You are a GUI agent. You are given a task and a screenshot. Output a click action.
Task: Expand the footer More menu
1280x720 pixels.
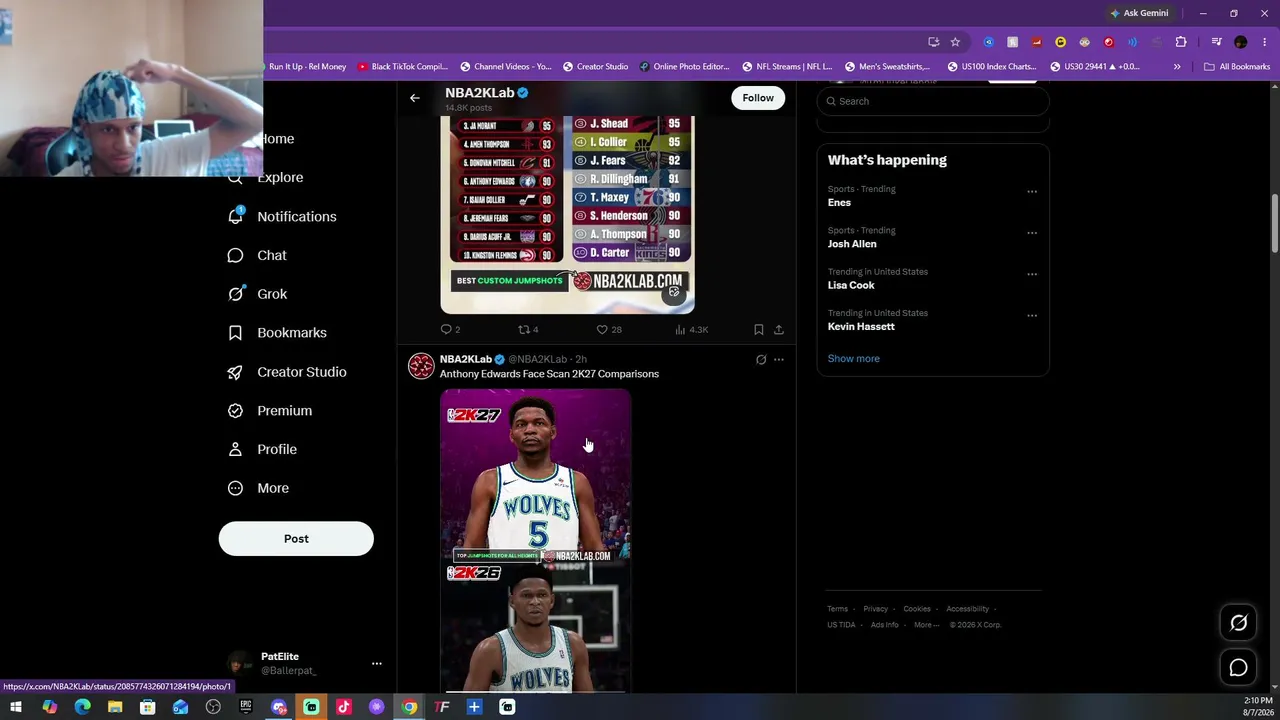click(926, 625)
